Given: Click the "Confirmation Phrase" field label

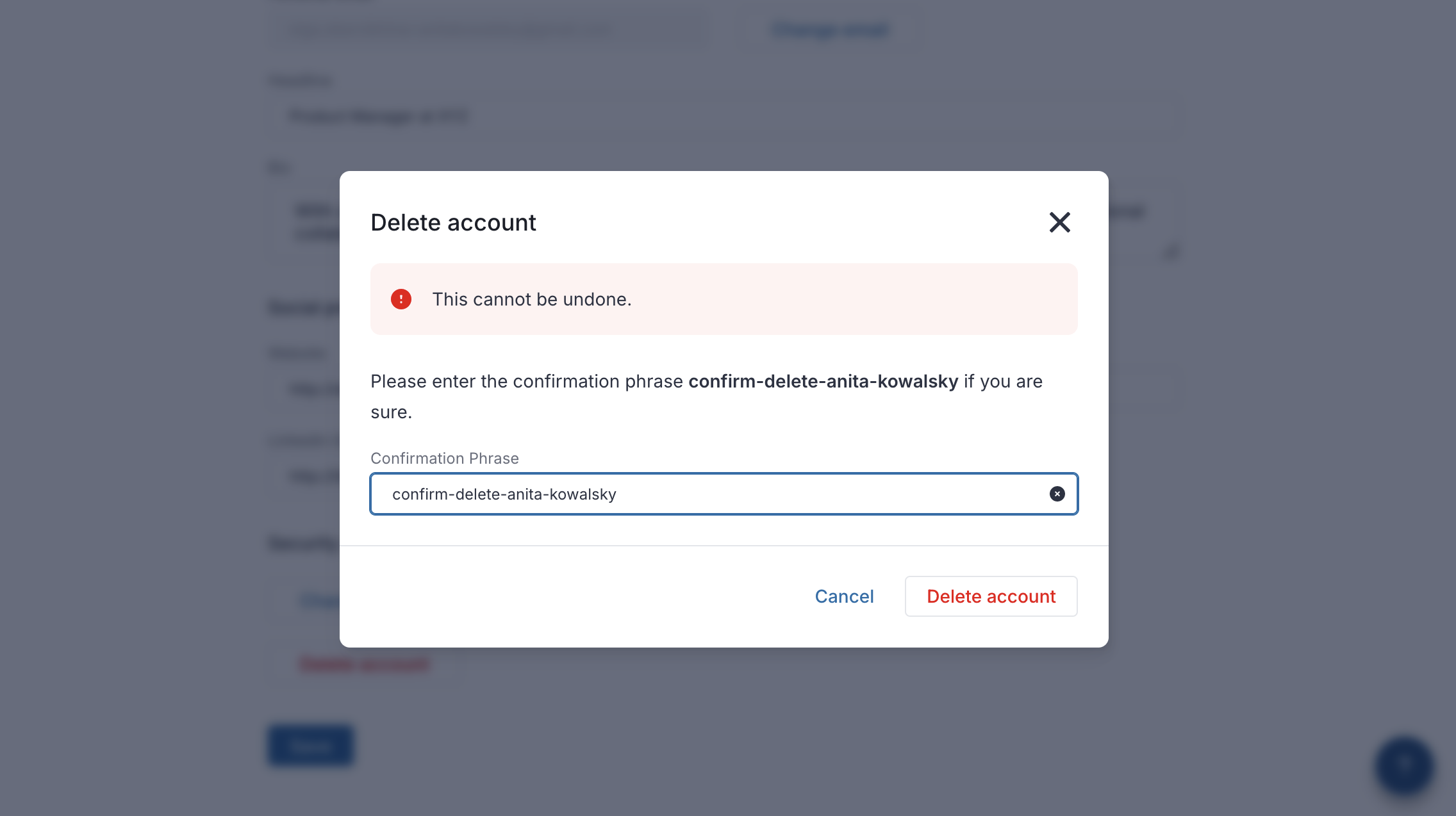Looking at the screenshot, I should [445, 458].
